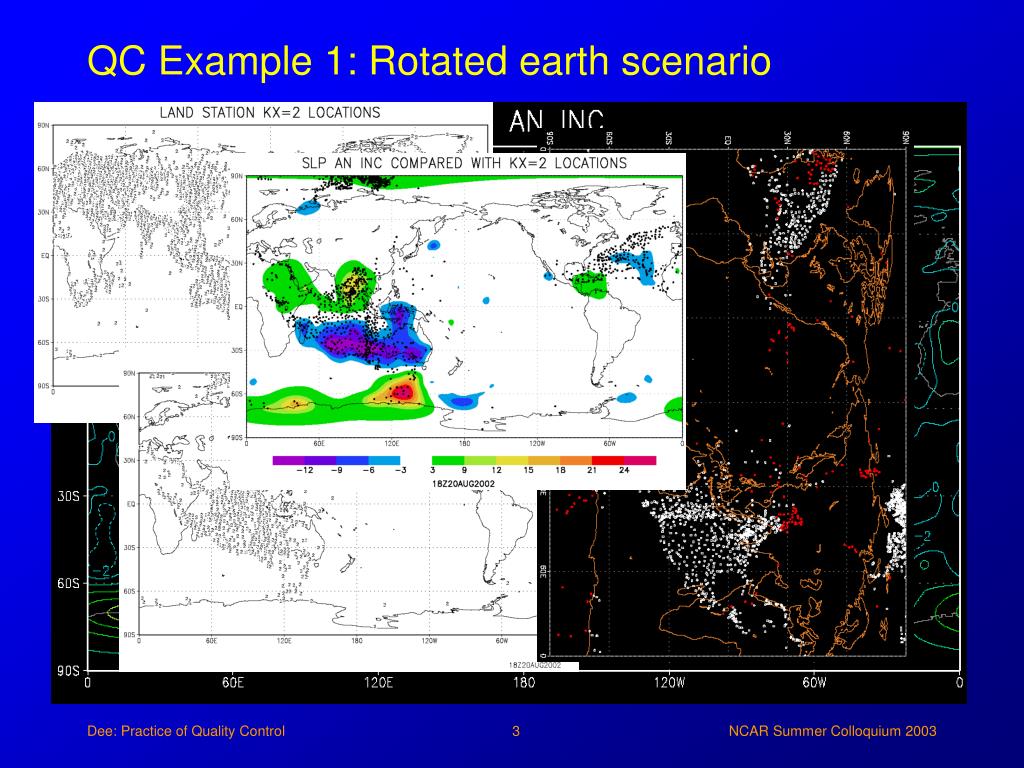The width and height of the screenshot is (1024, 768).
Task: Click the slide title 'QC Example 1: Rotated earth scenario'
Action: pos(429,61)
